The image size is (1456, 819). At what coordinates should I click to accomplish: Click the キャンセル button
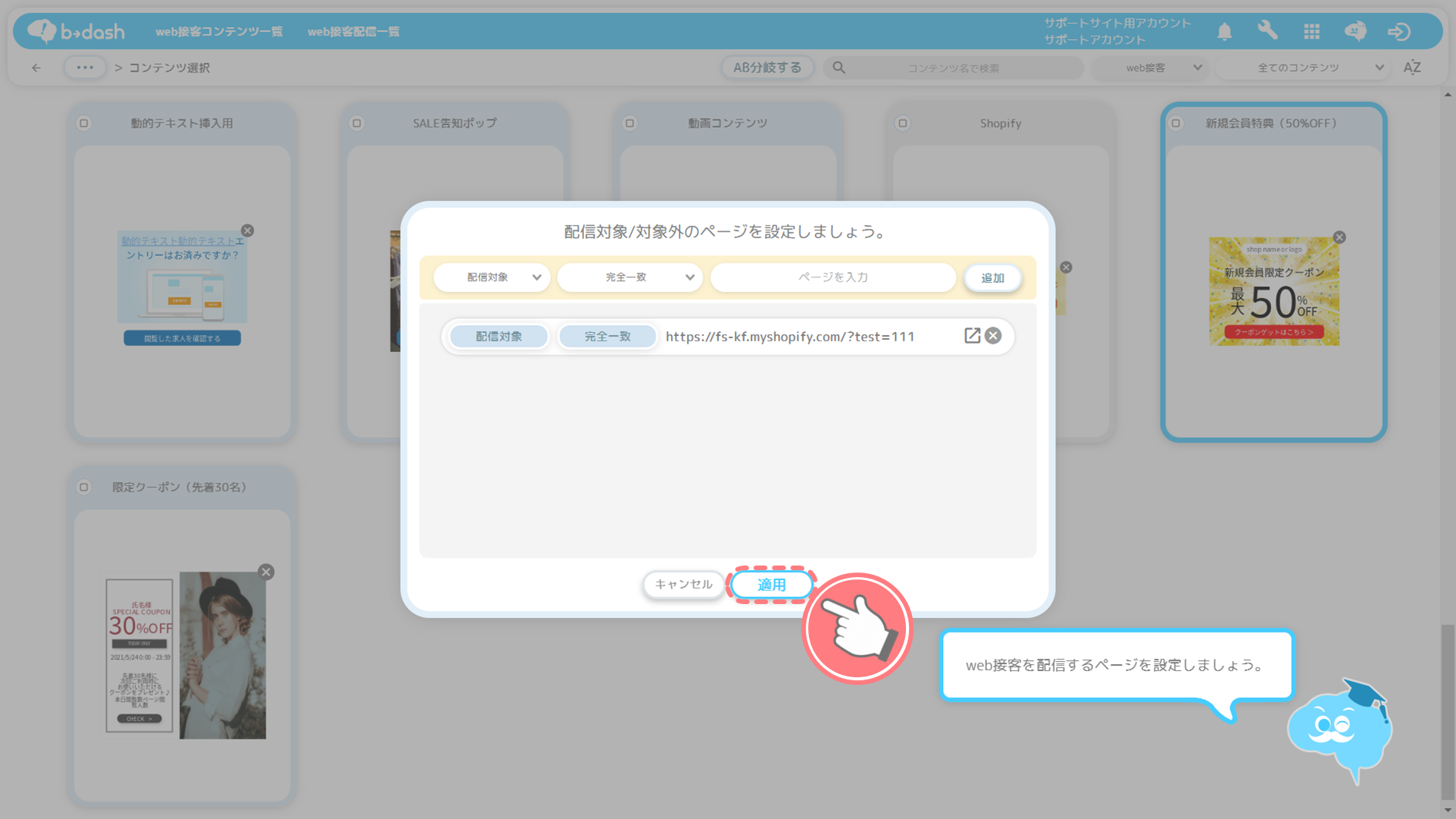683,585
